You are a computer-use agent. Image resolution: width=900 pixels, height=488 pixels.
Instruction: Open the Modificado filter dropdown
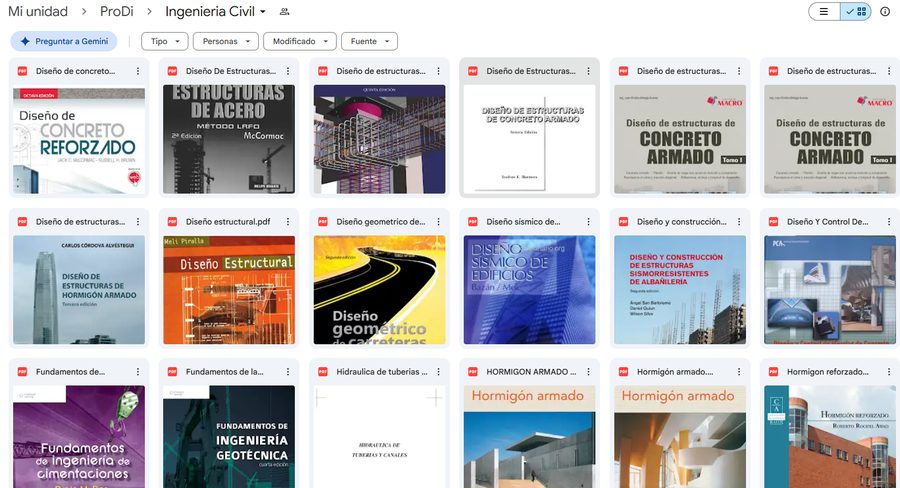click(x=300, y=41)
